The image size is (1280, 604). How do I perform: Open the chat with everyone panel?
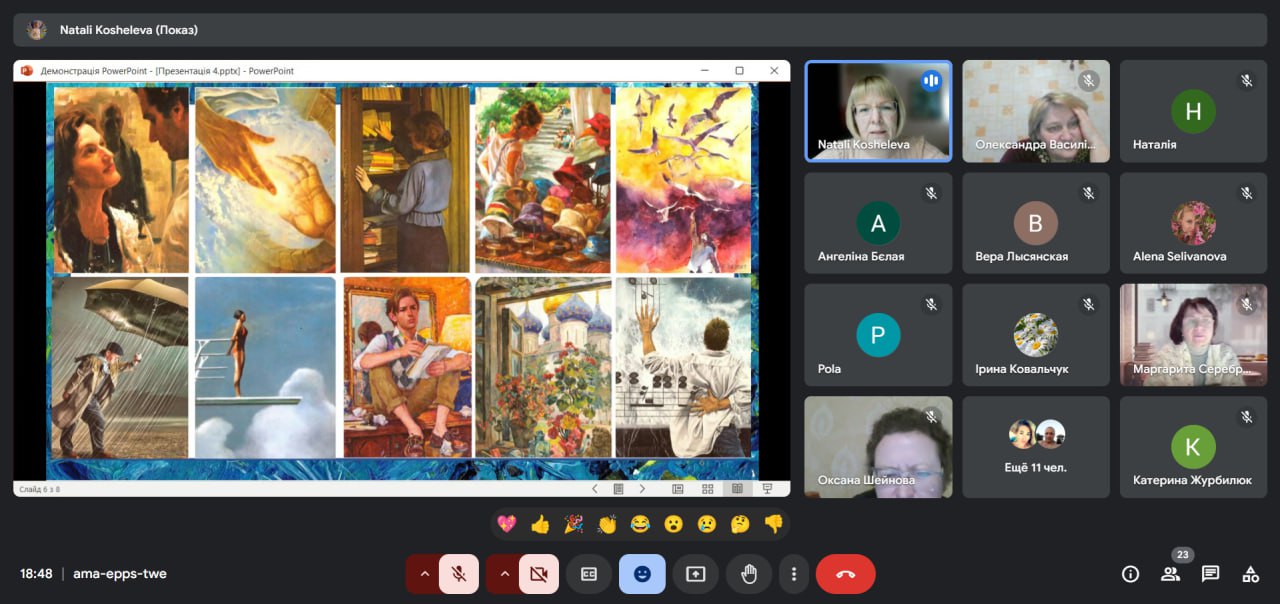[1210, 574]
